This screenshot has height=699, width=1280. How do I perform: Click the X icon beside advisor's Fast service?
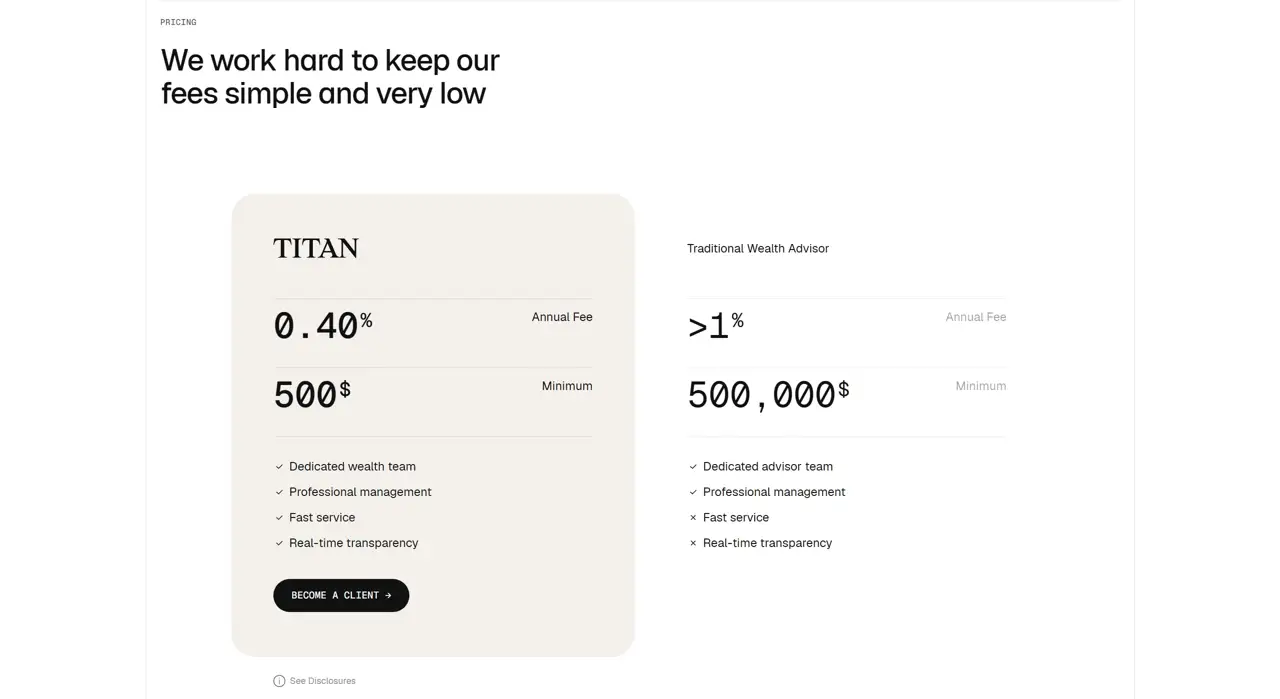pyautogui.click(x=693, y=518)
